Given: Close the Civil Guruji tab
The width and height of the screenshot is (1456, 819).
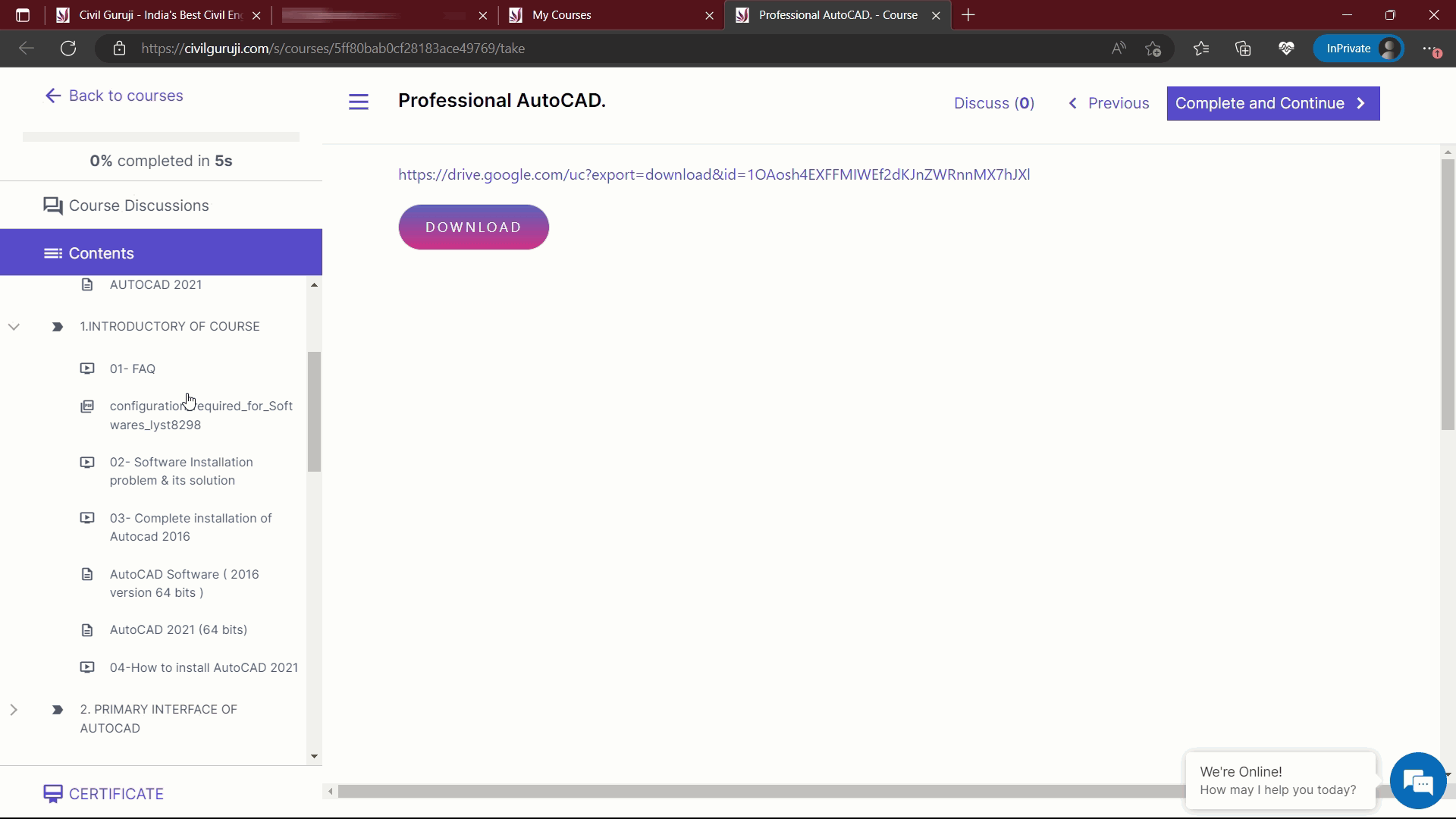Looking at the screenshot, I should click(x=256, y=15).
